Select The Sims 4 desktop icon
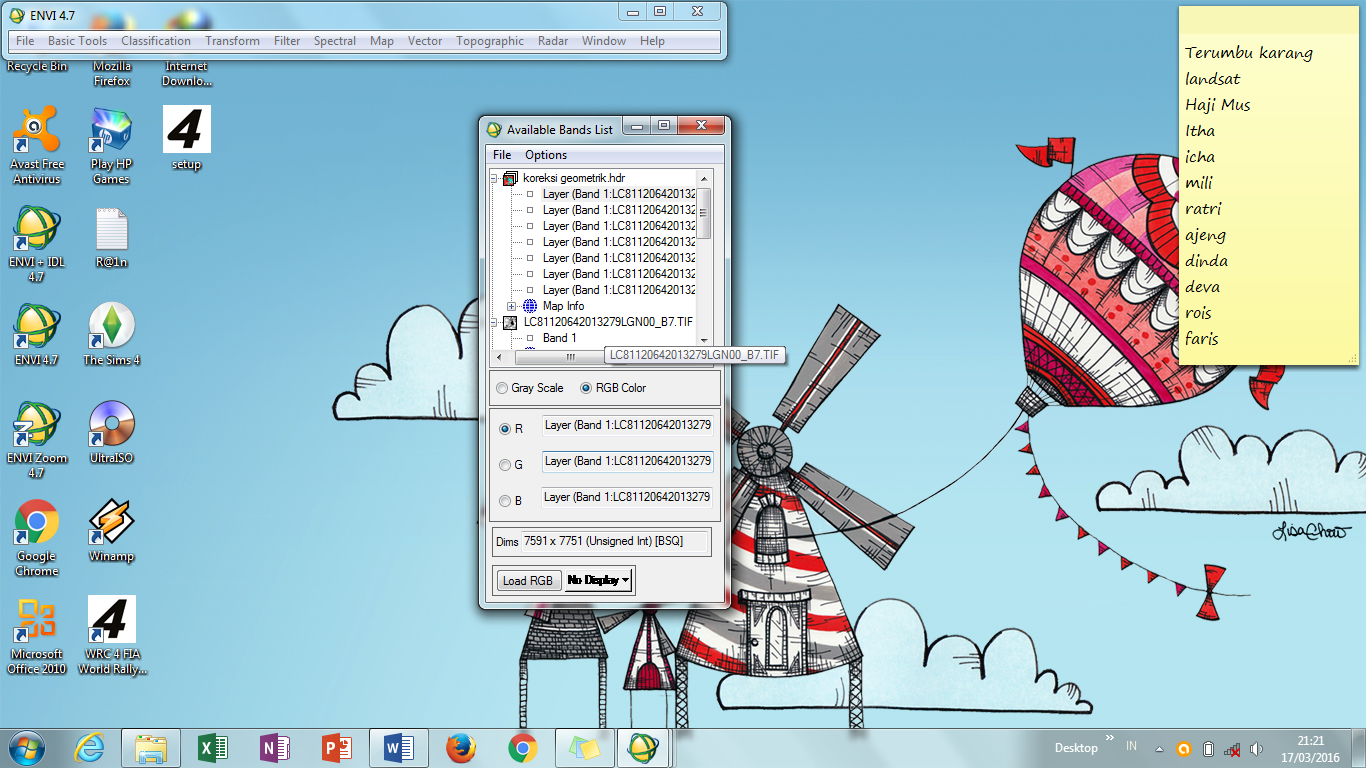The image size is (1366, 768). (x=112, y=335)
